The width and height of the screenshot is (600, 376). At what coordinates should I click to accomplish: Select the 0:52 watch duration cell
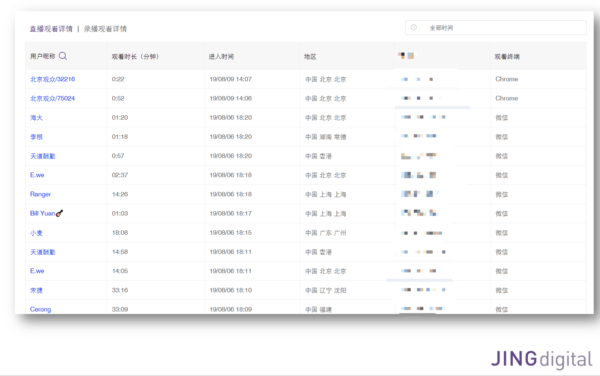tap(118, 98)
